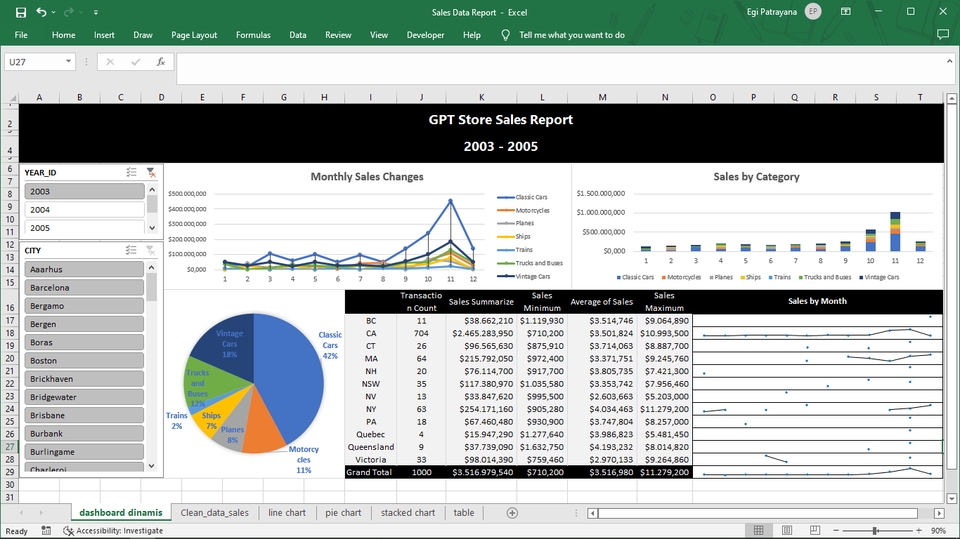Clear the YEAR_ID slicer filter
960x539 pixels.
click(151, 172)
